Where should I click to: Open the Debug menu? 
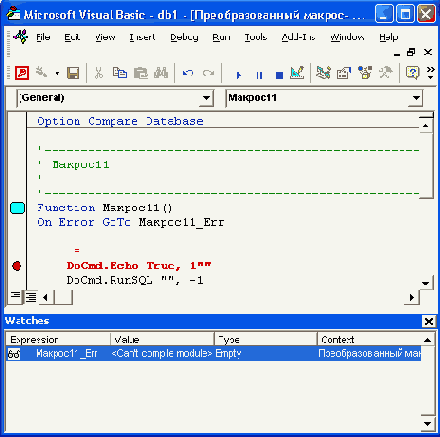pyautogui.click(x=184, y=37)
